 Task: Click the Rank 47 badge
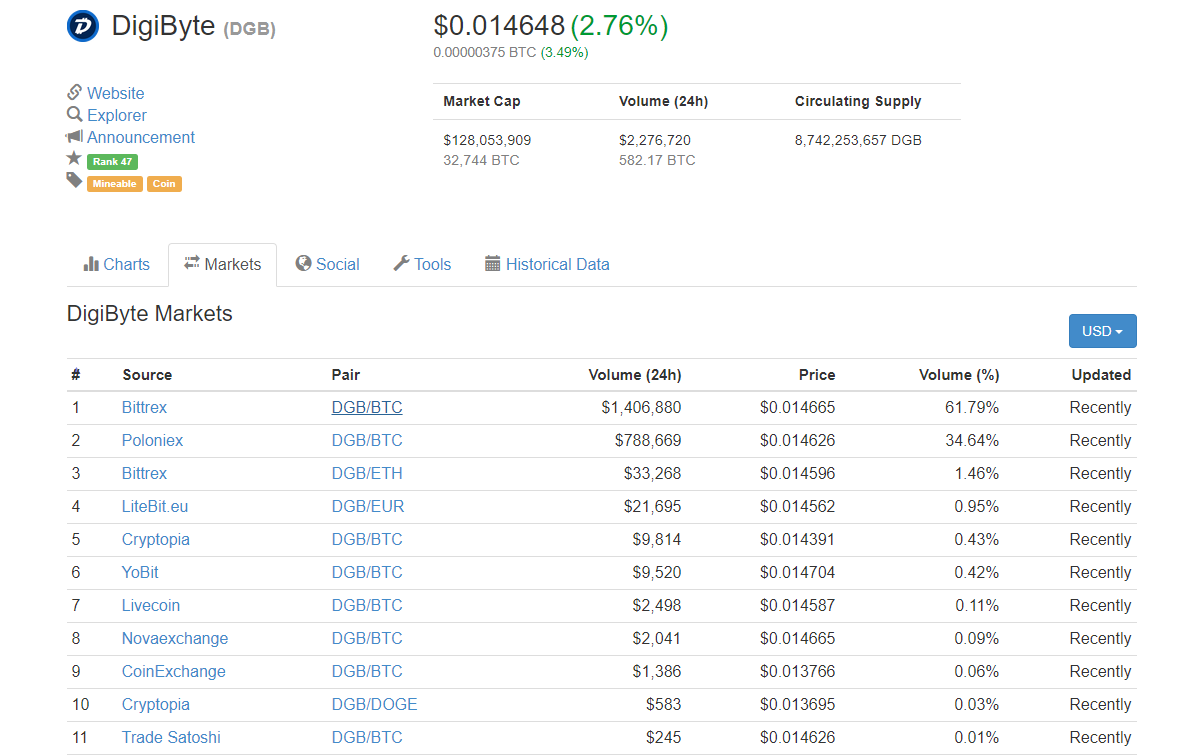112,161
